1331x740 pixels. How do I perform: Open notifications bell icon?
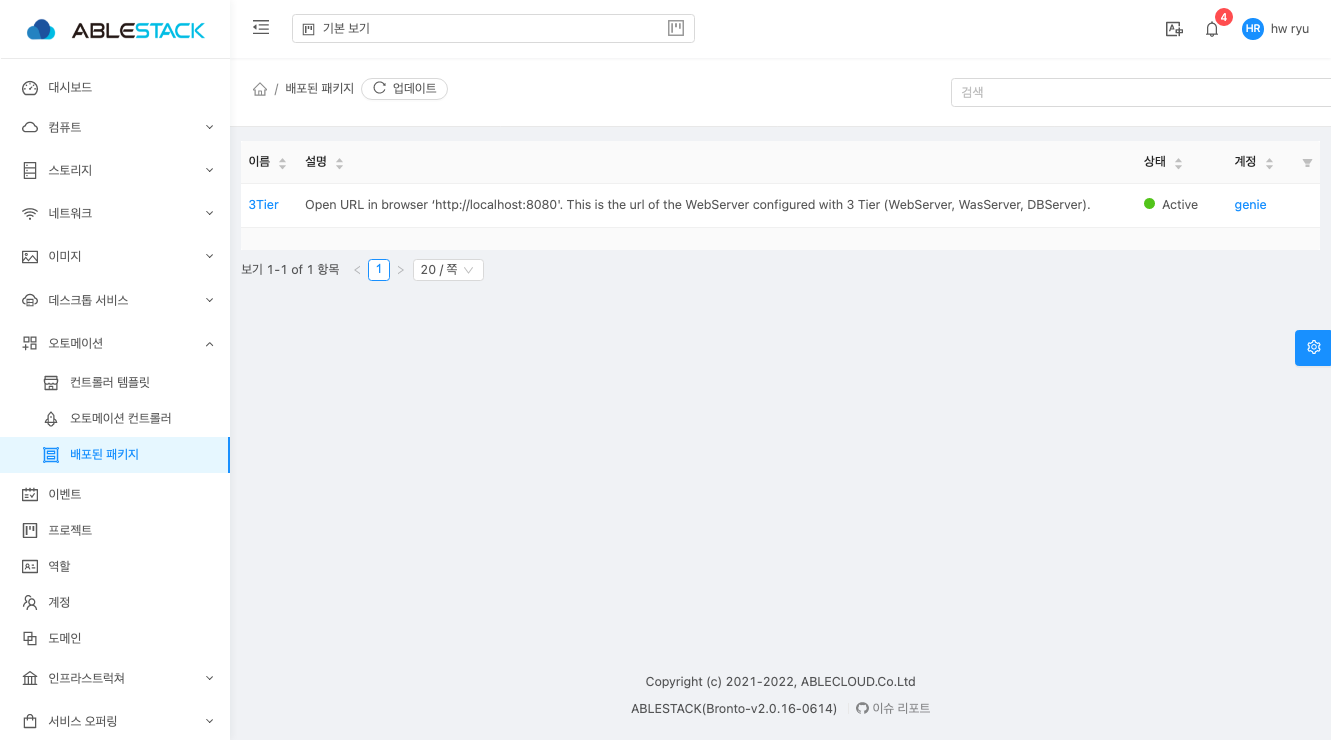[x=1212, y=29]
